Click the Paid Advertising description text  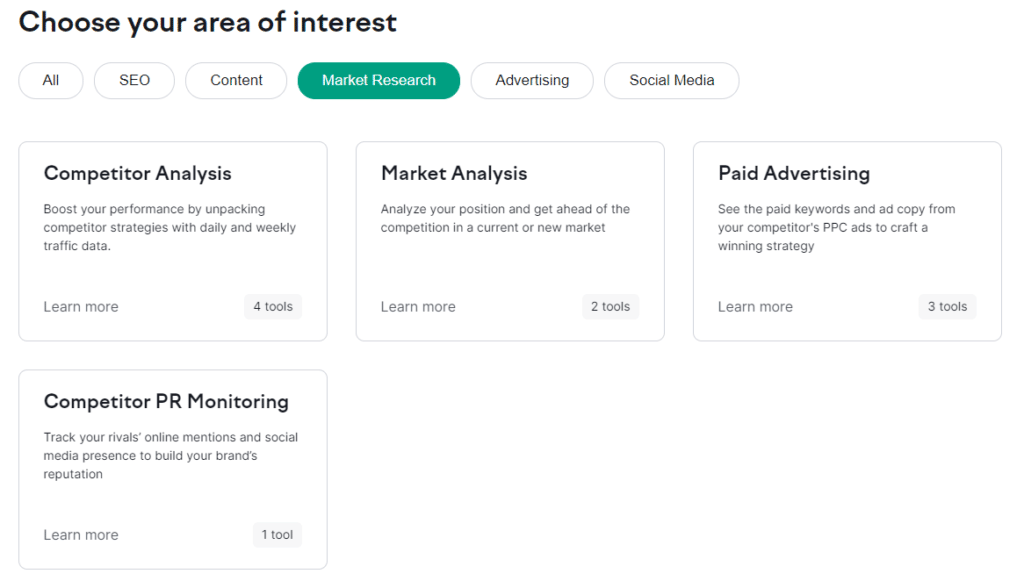point(836,228)
